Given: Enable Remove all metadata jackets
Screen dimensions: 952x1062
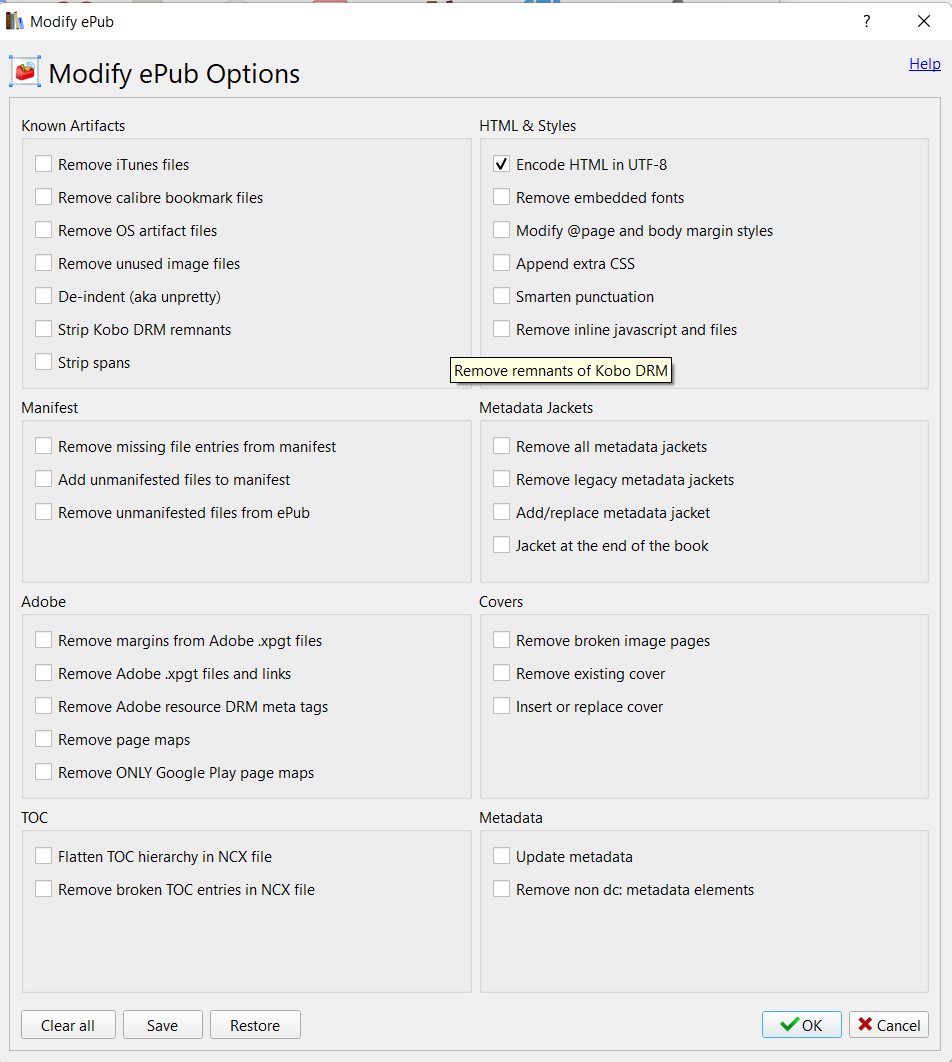Looking at the screenshot, I should coord(502,447).
